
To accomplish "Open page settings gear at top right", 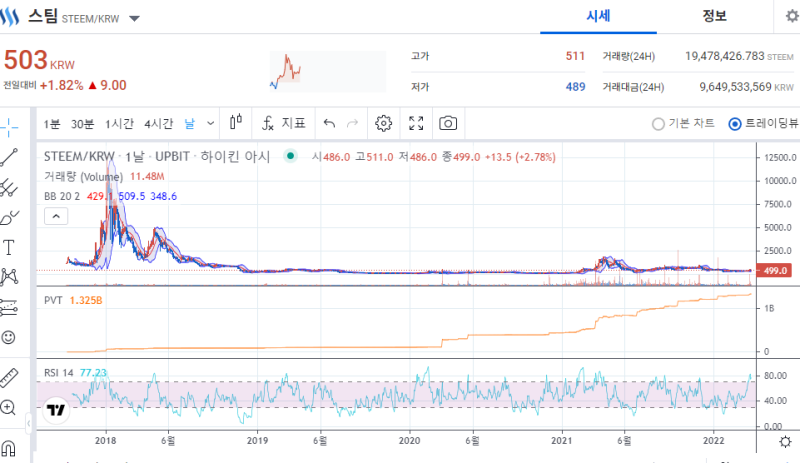I will click(x=791, y=16).
